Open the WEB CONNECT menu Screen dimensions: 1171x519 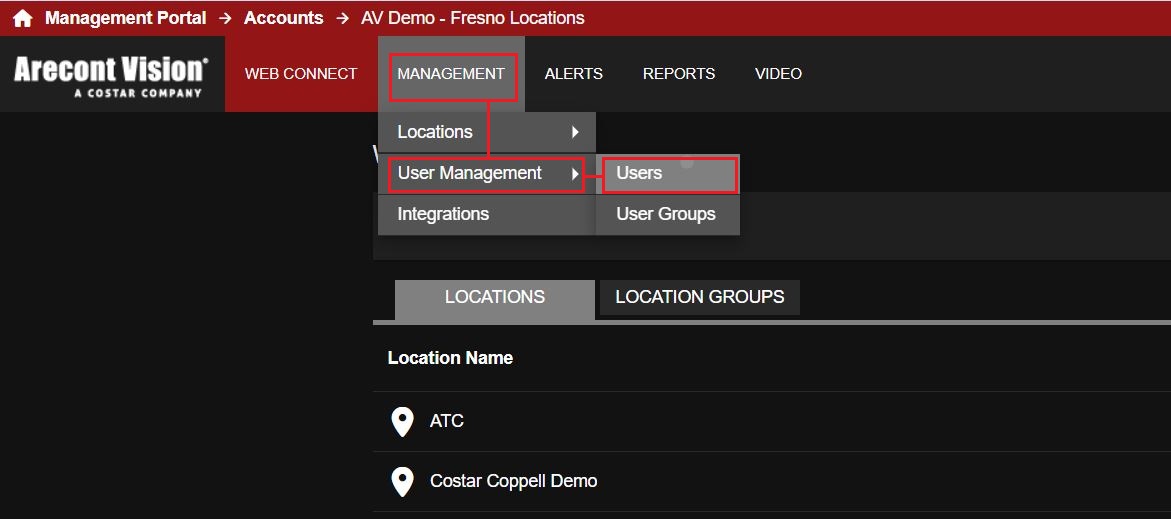(301, 74)
